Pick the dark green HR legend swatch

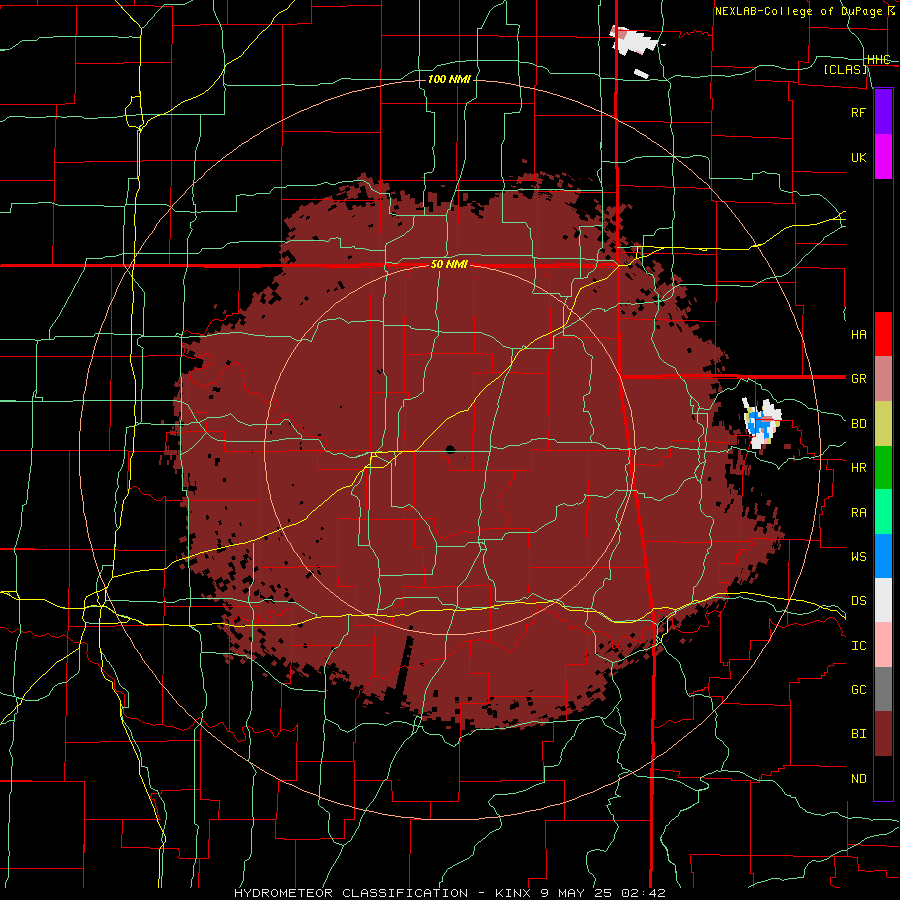pyautogui.click(x=883, y=467)
